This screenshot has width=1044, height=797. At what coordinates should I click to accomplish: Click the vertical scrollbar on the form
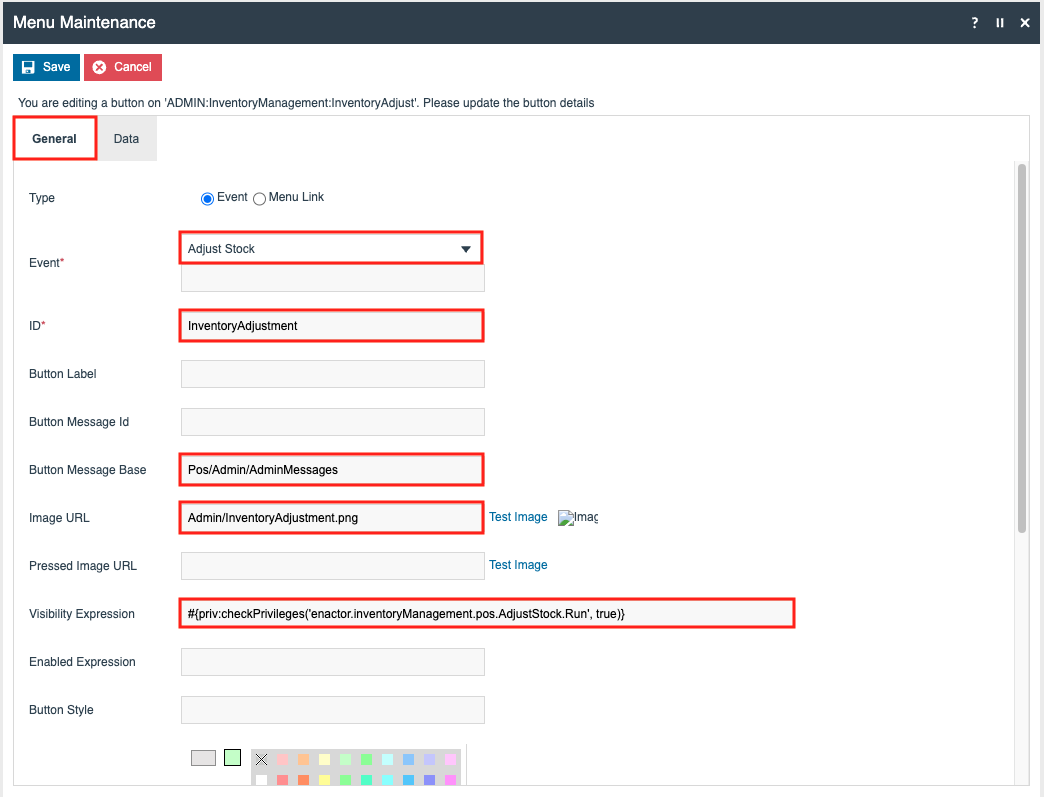point(1021,350)
